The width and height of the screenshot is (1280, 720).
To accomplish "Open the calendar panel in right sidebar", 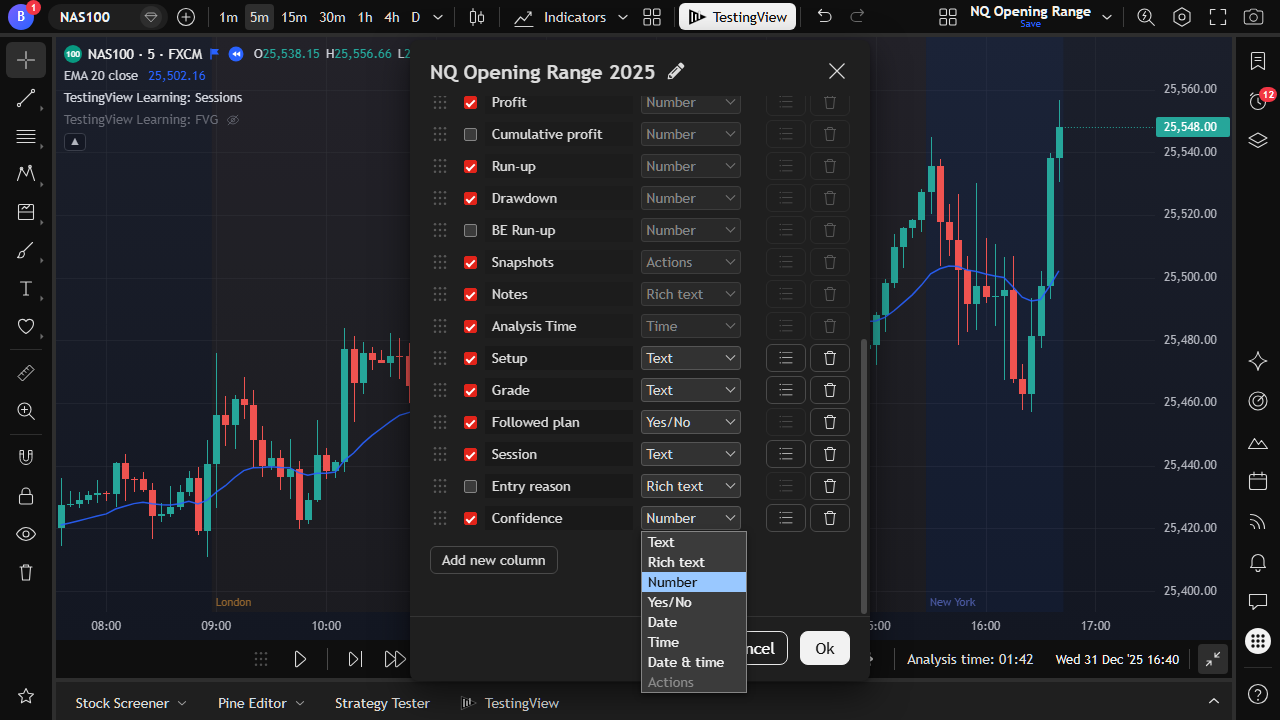I will click(1258, 482).
